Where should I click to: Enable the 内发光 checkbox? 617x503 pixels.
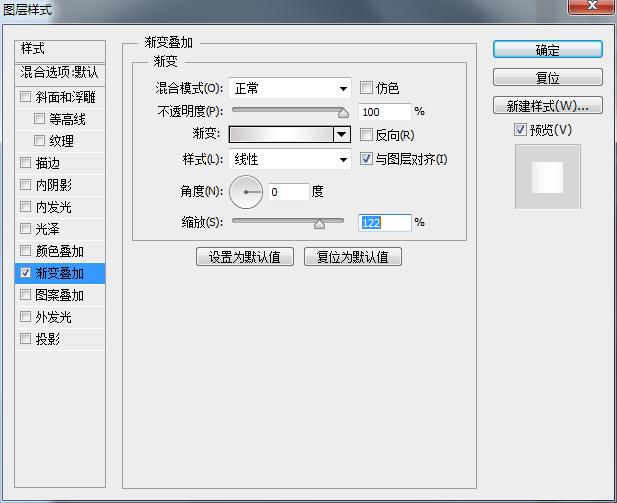click(25, 207)
